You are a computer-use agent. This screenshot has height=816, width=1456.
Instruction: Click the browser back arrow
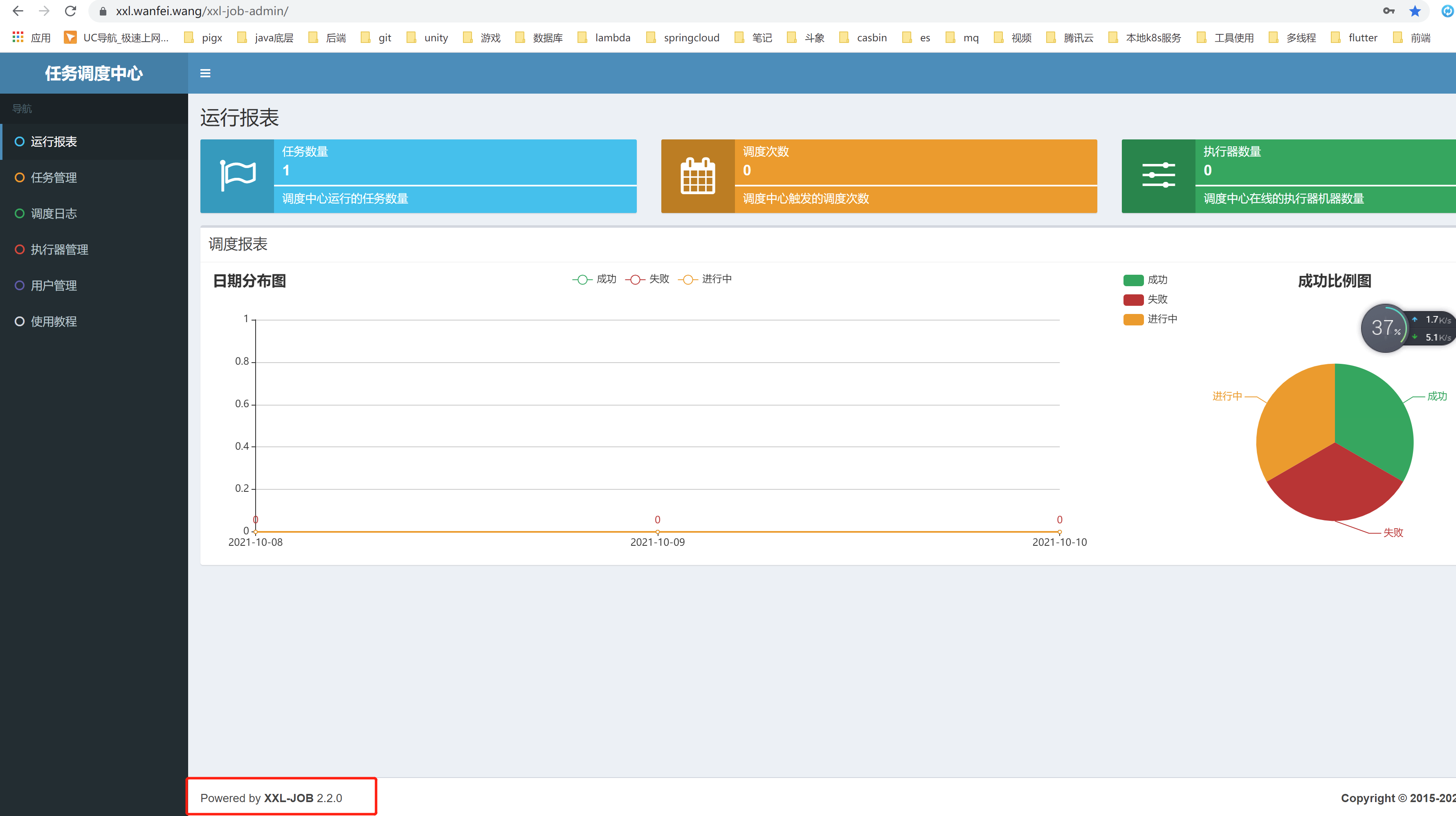(18, 11)
